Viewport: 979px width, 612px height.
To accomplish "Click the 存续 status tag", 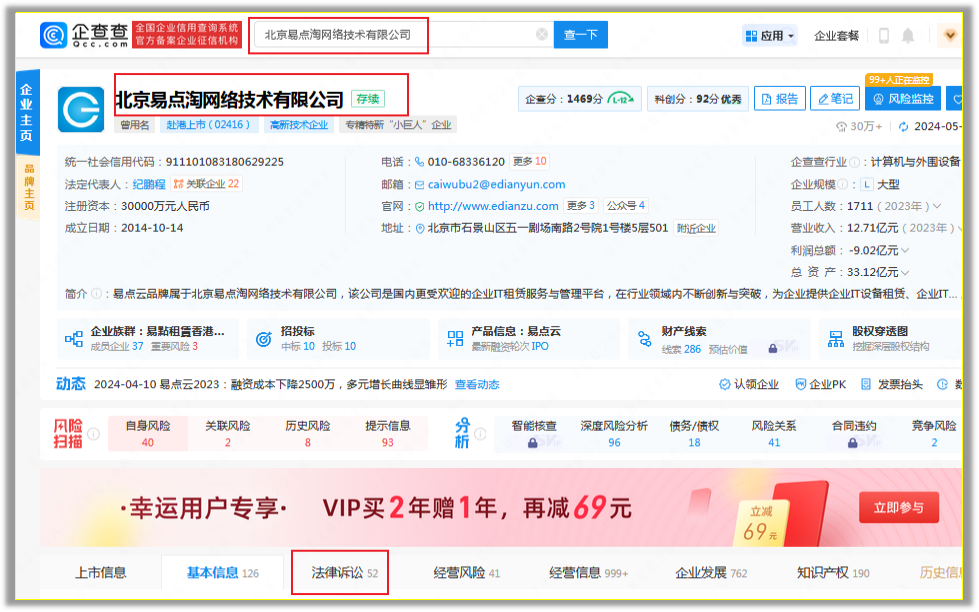I will 368,99.
